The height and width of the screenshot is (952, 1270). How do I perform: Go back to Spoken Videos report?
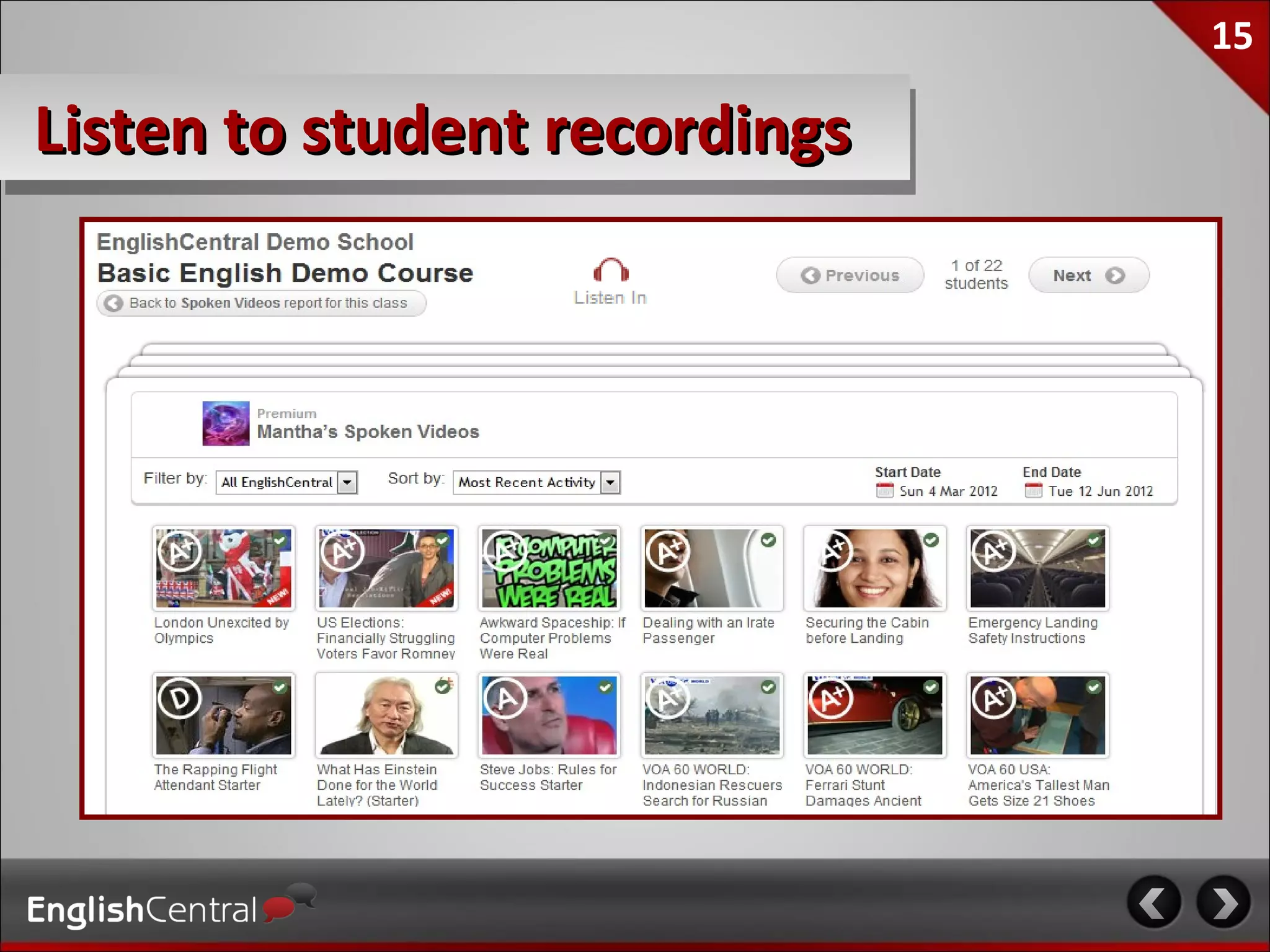point(262,303)
